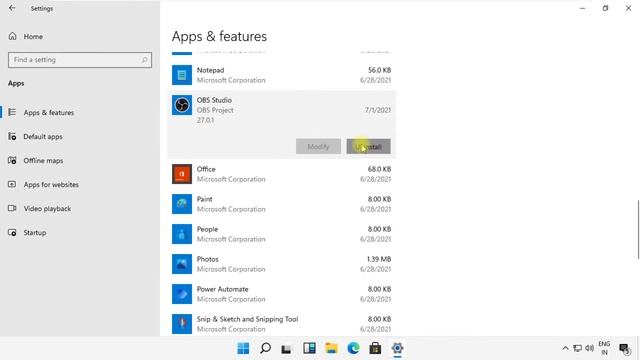
Task: Uninstall OBS Studio
Action: click(369, 147)
